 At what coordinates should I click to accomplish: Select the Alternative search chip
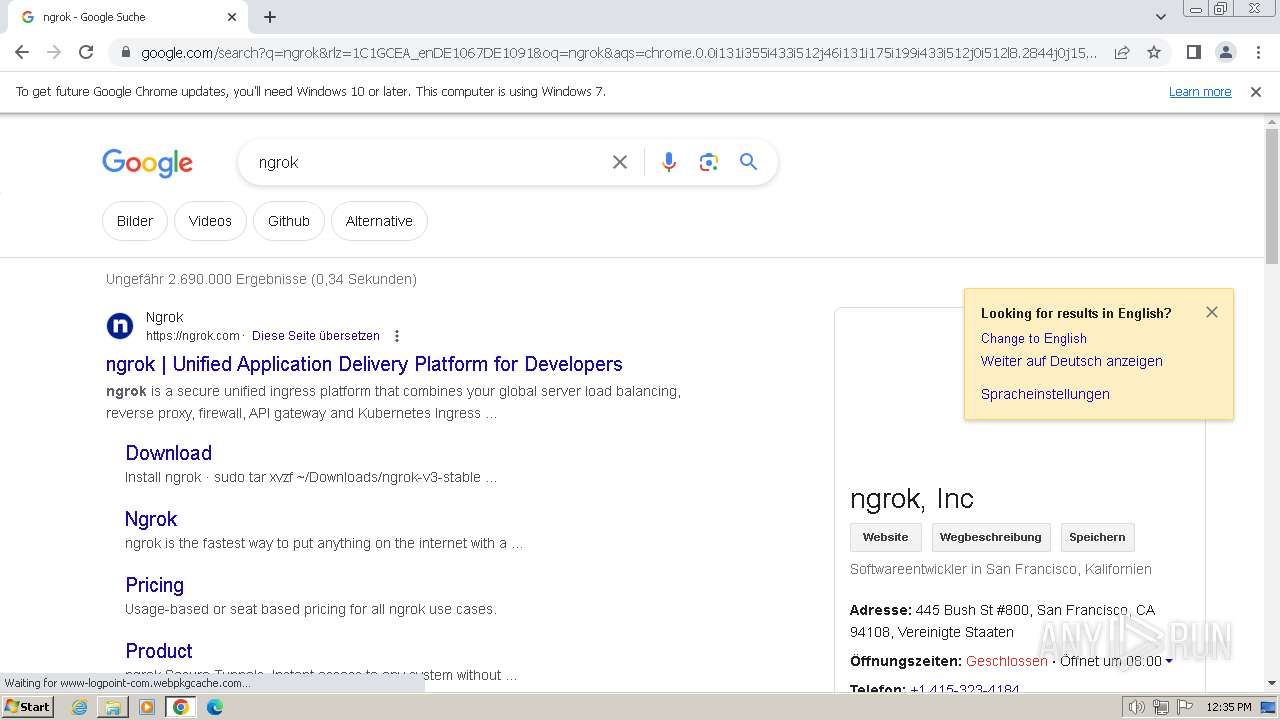click(x=379, y=221)
